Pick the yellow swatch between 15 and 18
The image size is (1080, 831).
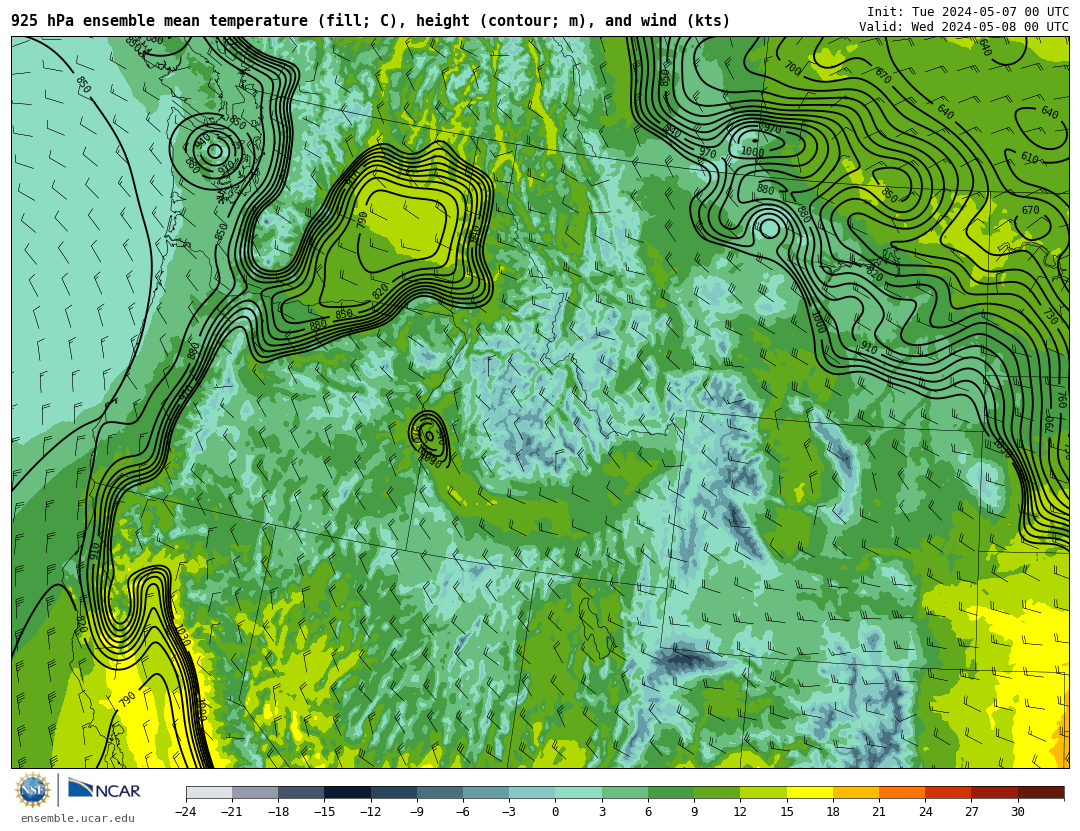point(809,792)
